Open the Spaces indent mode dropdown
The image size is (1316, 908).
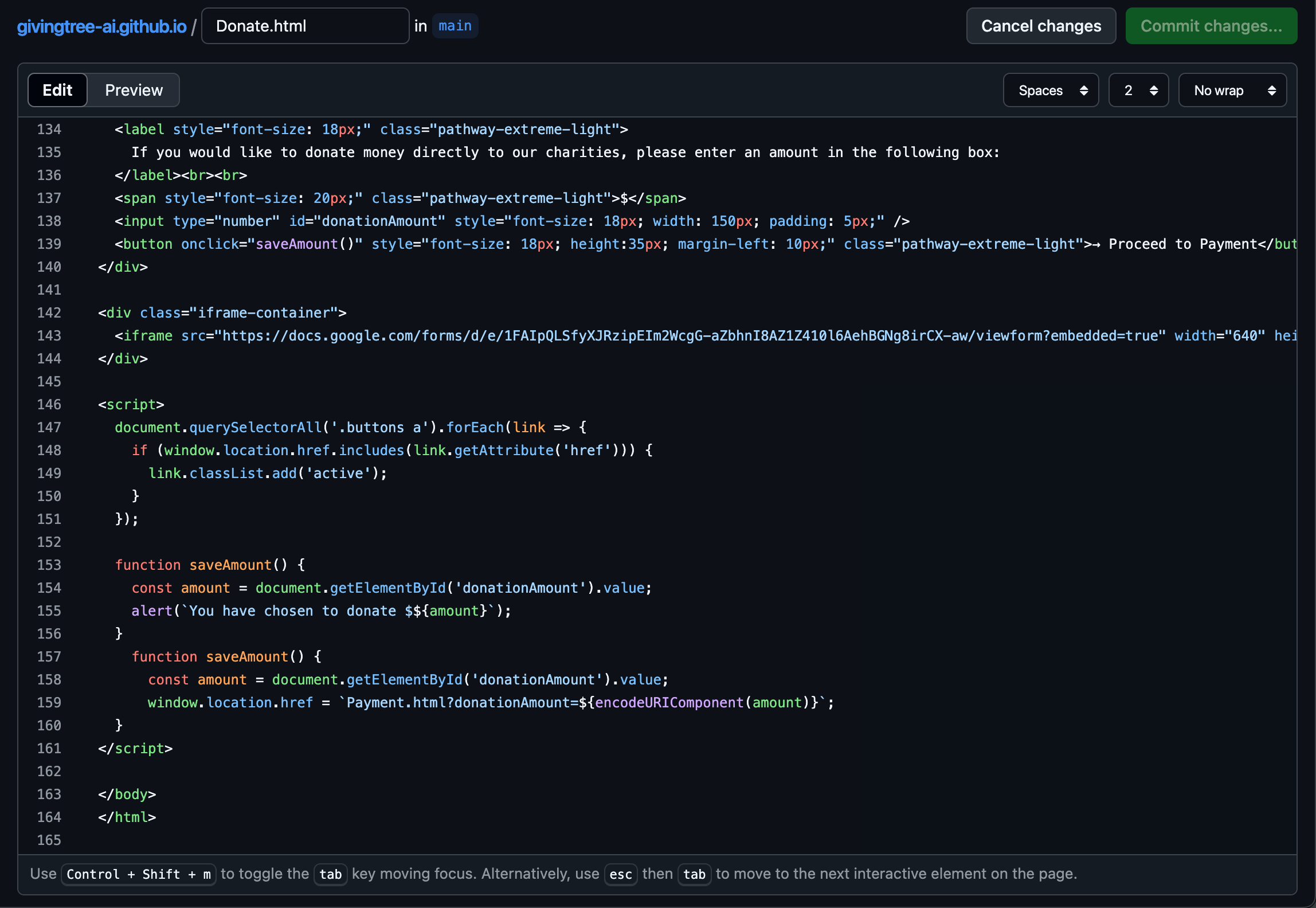pos(1050,91)
